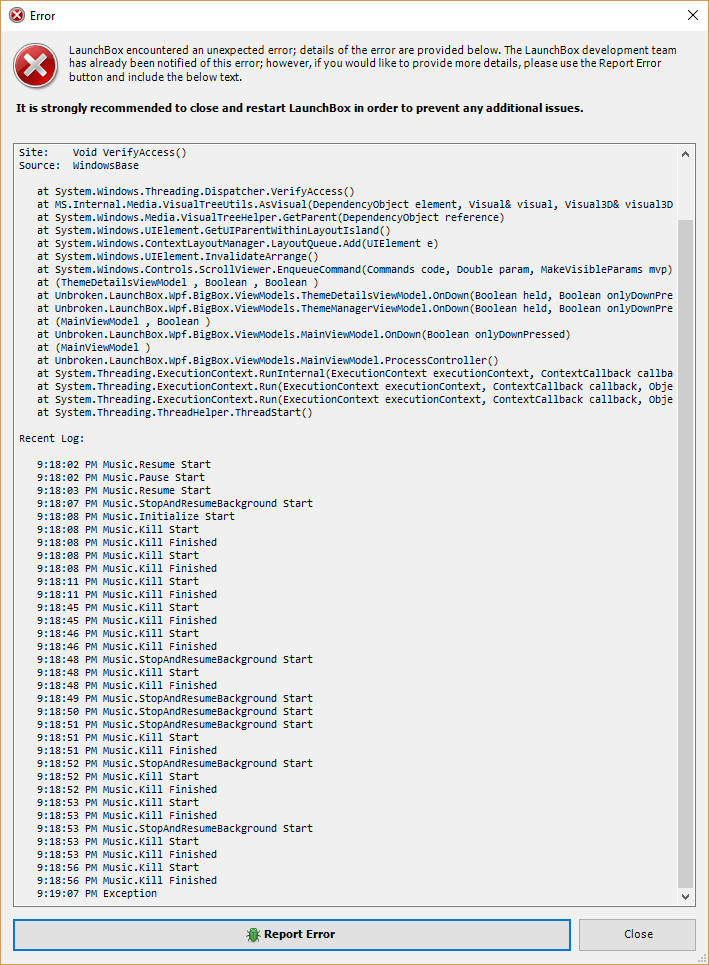Click the '9:18:56 PM Music.Kill Finished' entry

[127, 880]
